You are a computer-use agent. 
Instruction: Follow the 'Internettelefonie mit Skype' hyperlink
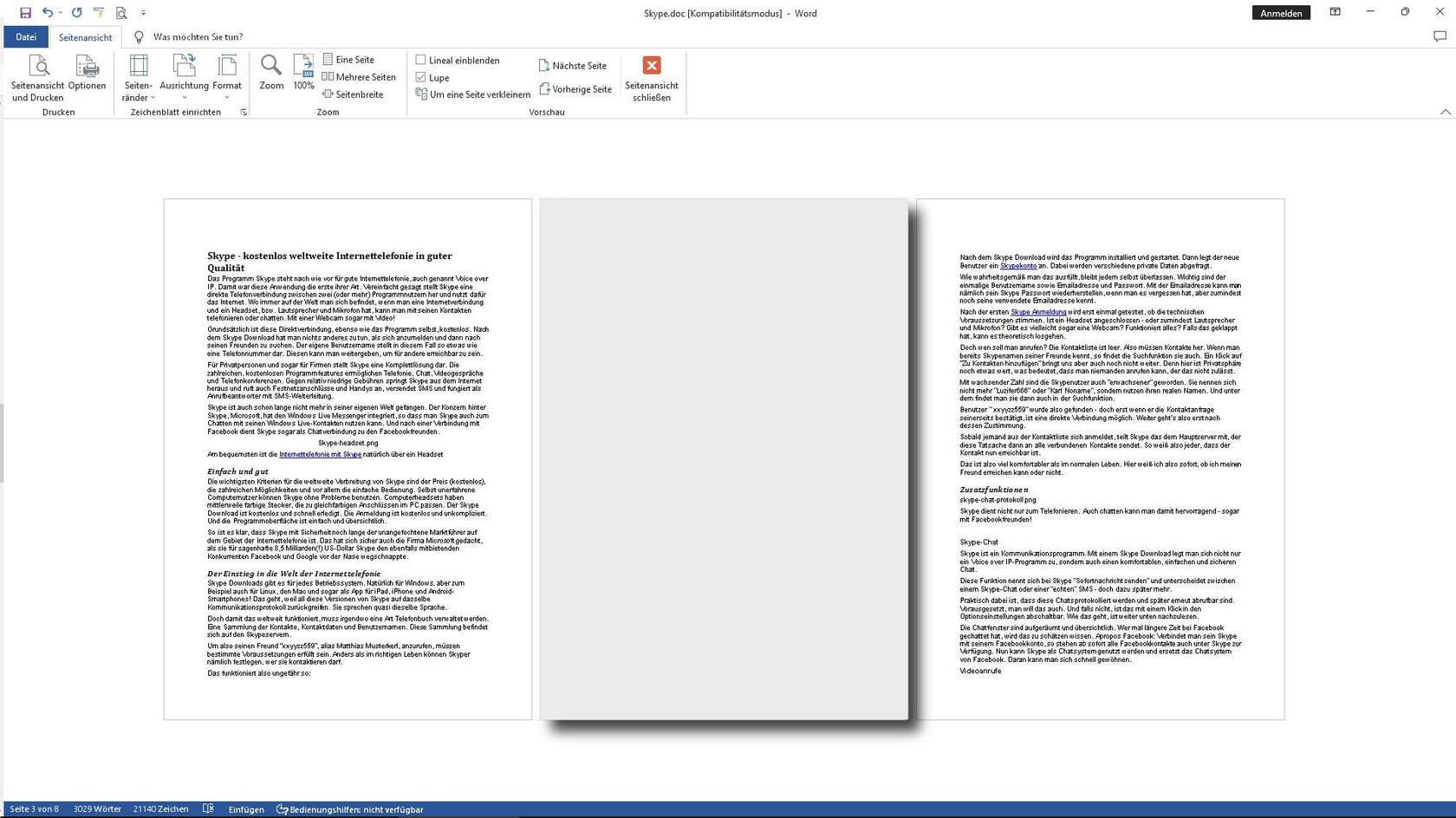[x=320, y=454]
